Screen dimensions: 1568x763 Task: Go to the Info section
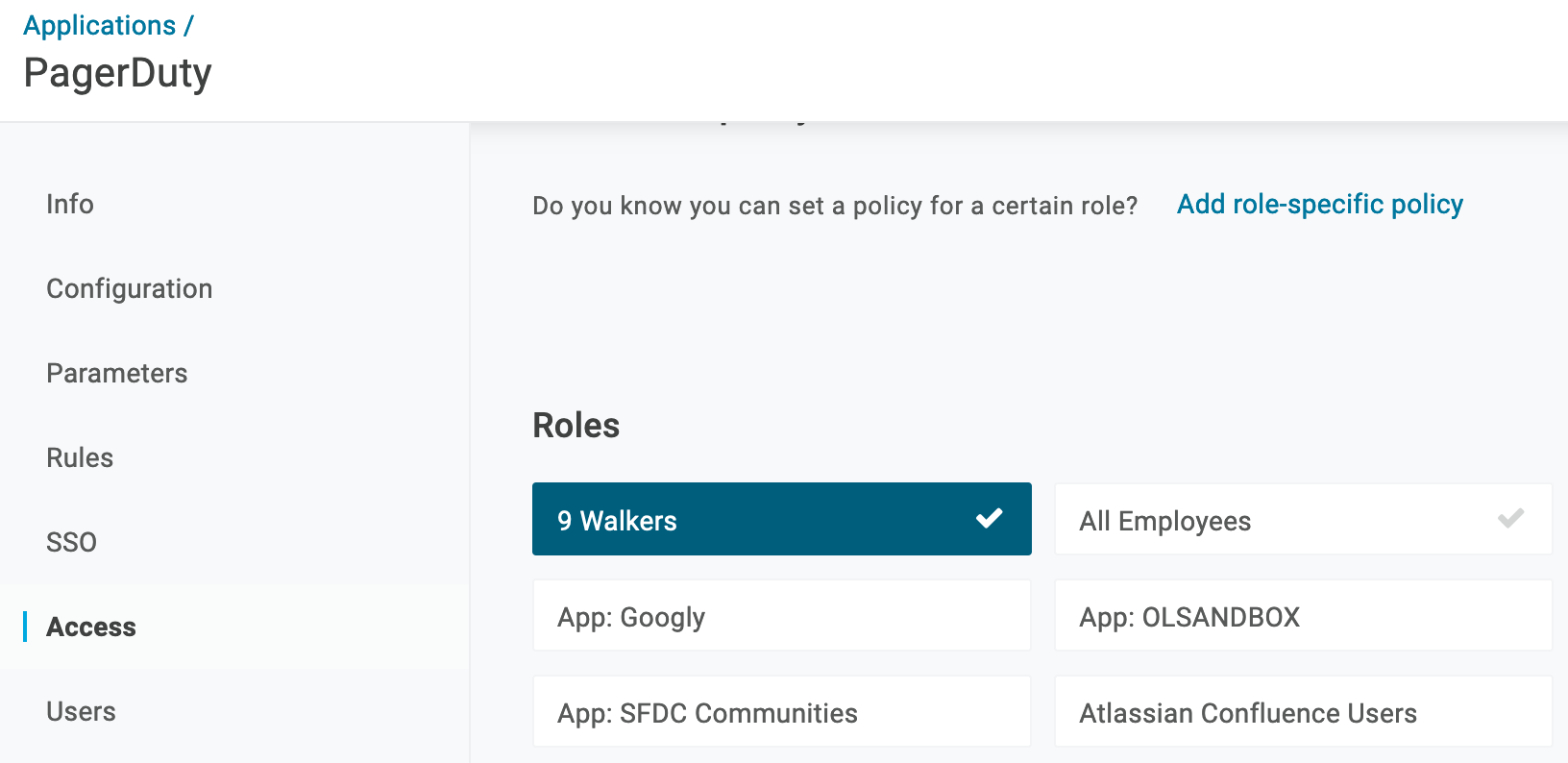(70, 204)
